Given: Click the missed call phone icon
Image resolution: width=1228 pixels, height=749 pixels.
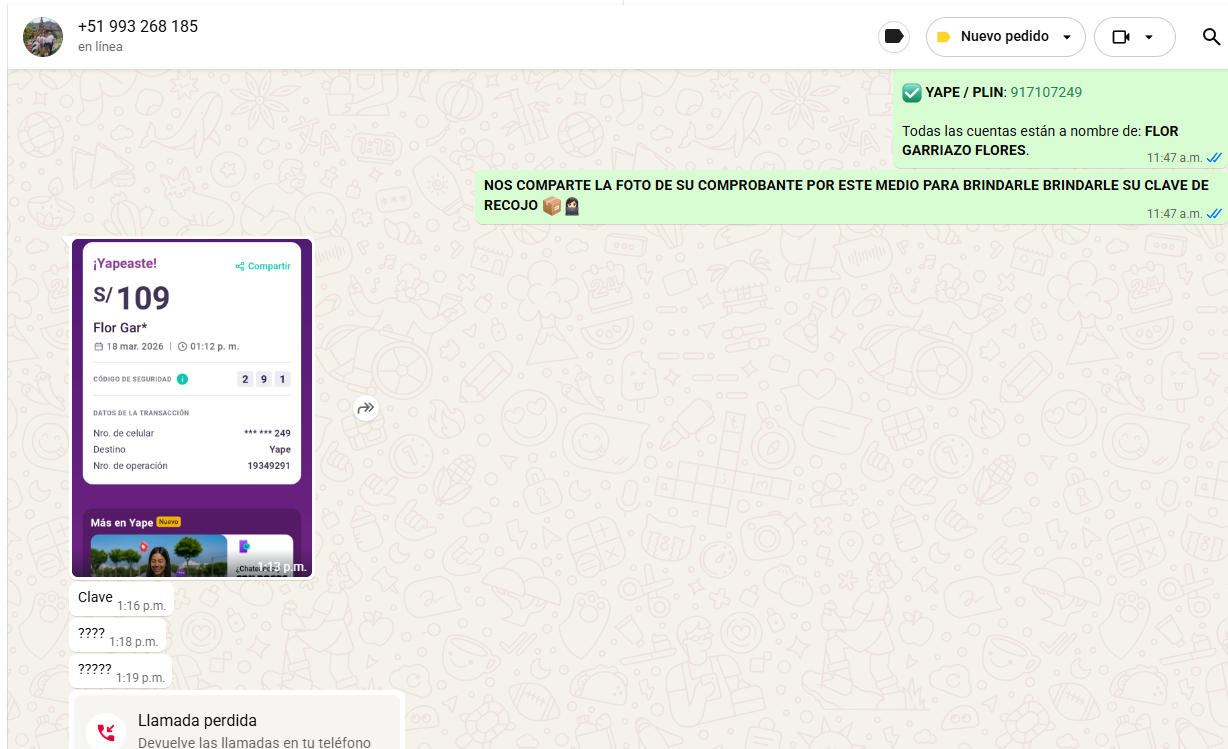Looking at the screenshot, I should 106,731.
